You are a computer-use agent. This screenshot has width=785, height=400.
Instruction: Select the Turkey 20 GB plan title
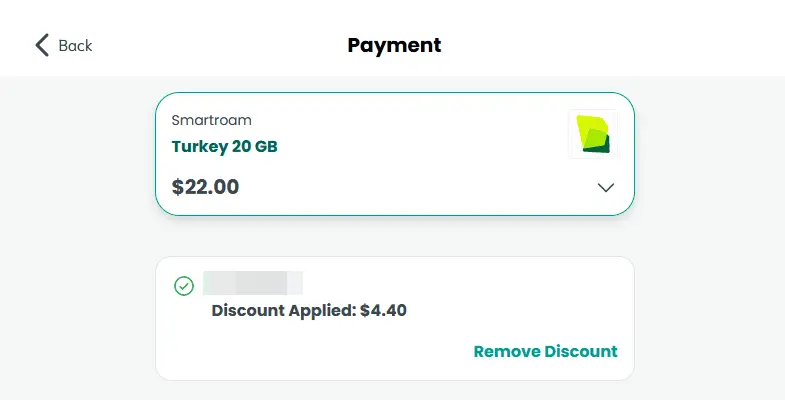(x=224, y=147)
